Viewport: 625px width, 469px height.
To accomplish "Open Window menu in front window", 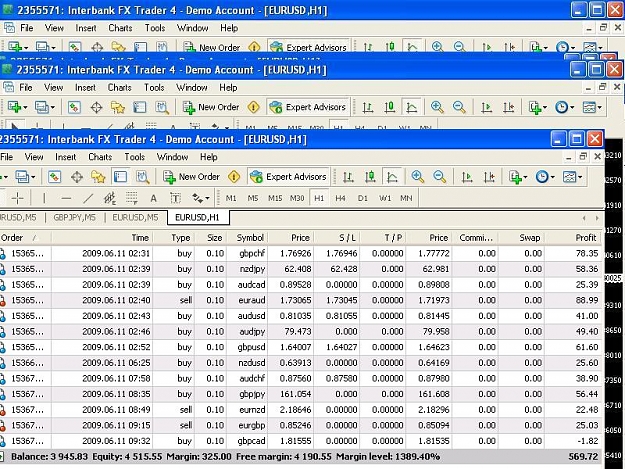I will pos(172,157).
